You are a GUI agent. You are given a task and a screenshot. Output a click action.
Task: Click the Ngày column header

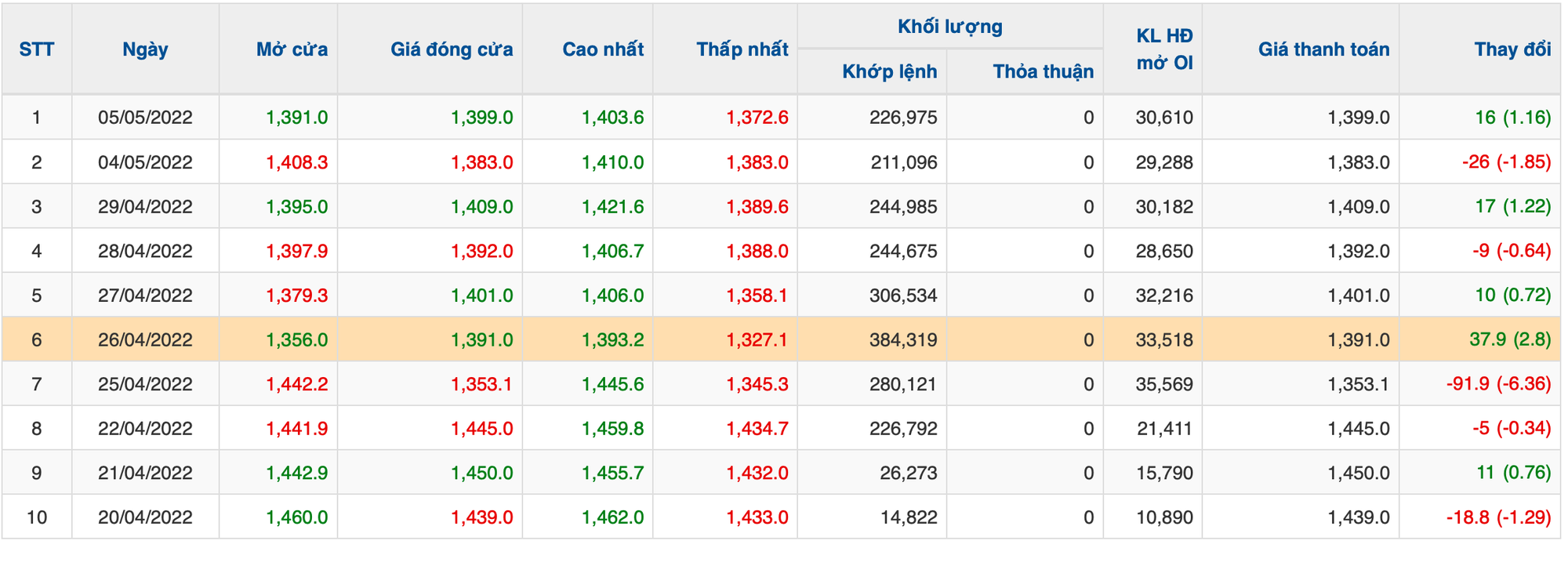tap(145, 49)
